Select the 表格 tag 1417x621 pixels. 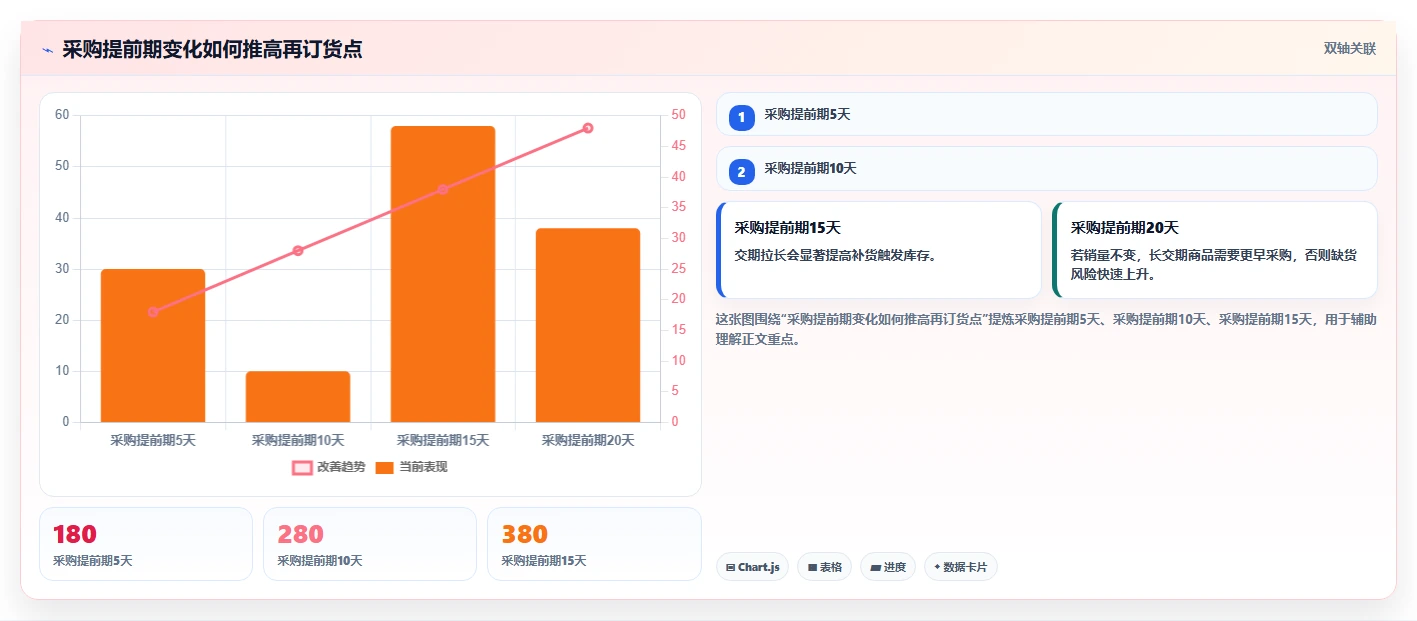(x=824, y=567)
